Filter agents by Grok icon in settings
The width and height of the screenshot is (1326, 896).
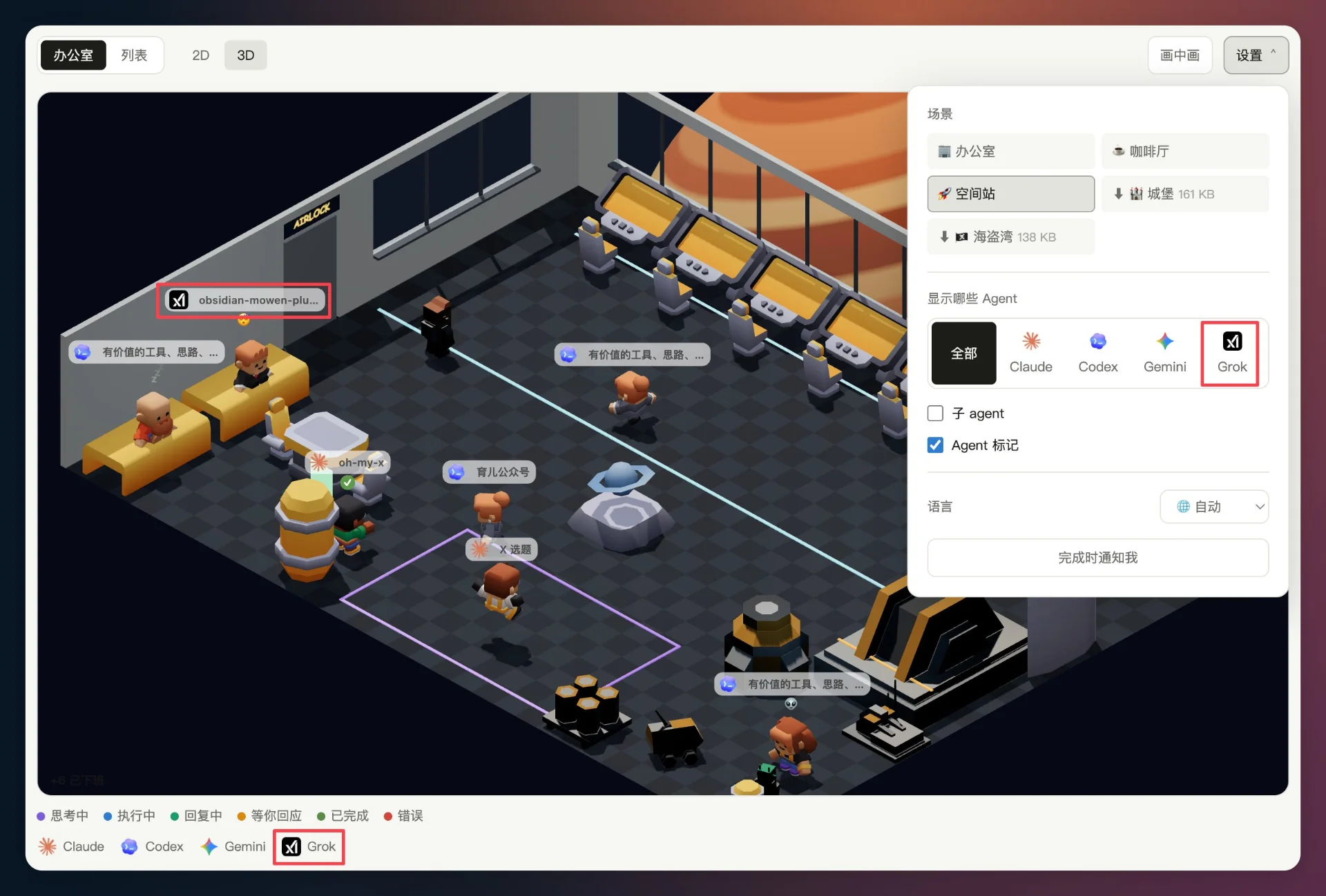pos(1232,353)
